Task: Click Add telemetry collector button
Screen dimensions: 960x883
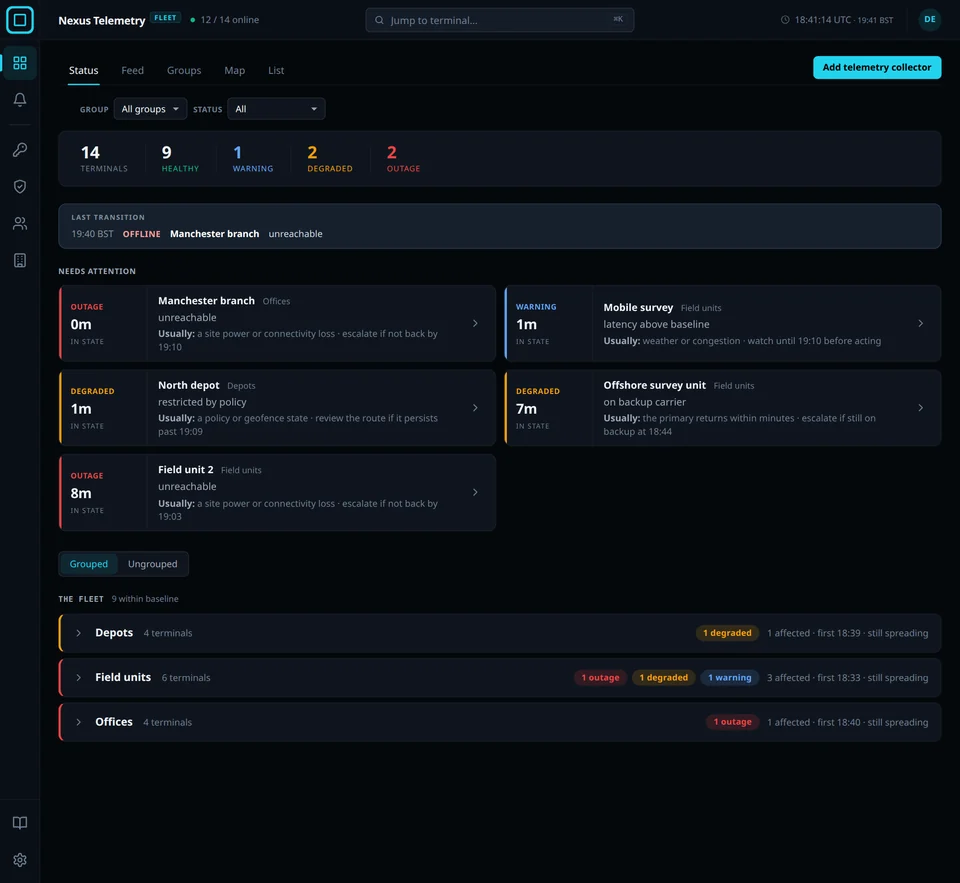Action: [x=877, y=67]
